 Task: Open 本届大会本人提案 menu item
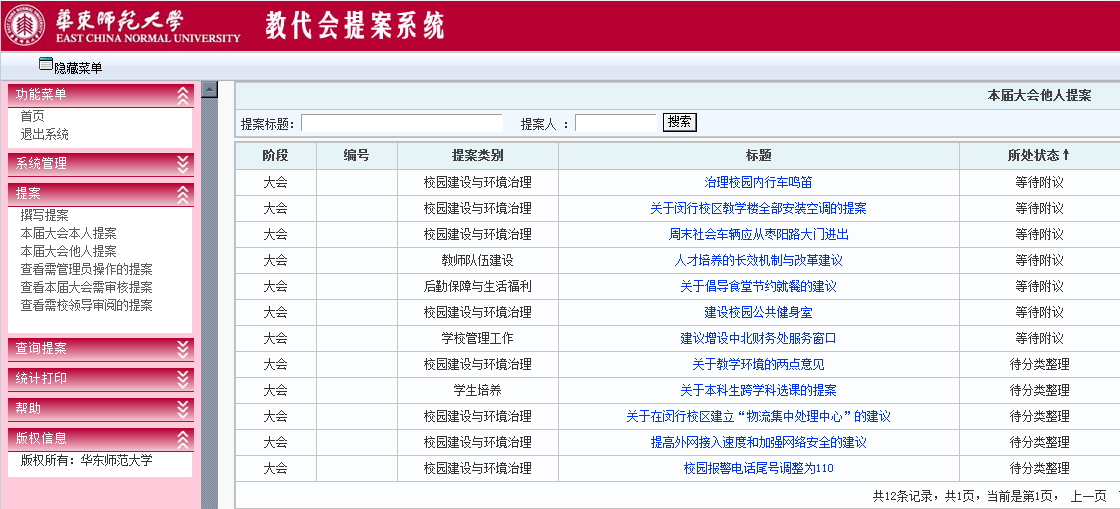click(x=69, y=233)
